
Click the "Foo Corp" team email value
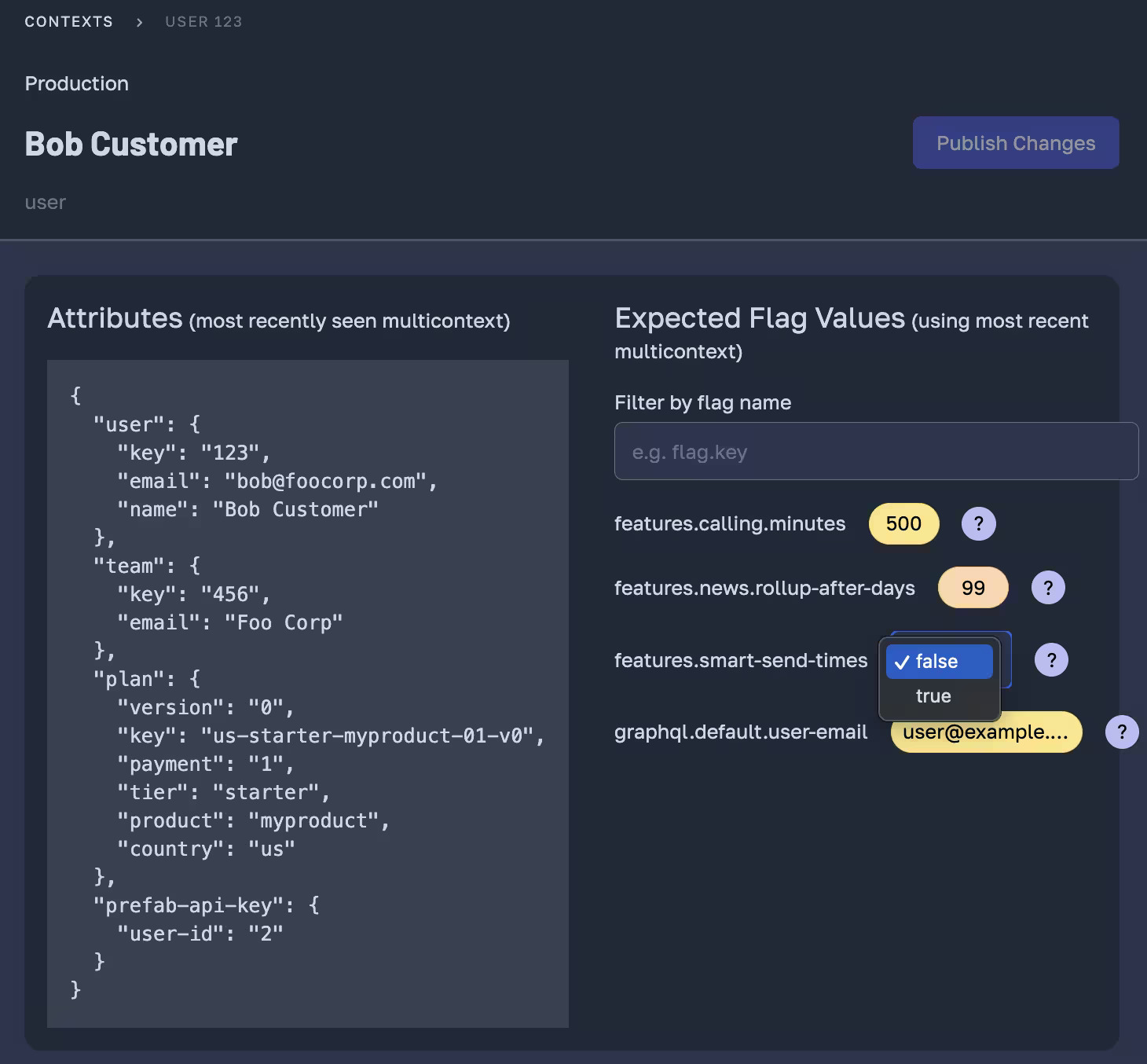click(284, 622)
